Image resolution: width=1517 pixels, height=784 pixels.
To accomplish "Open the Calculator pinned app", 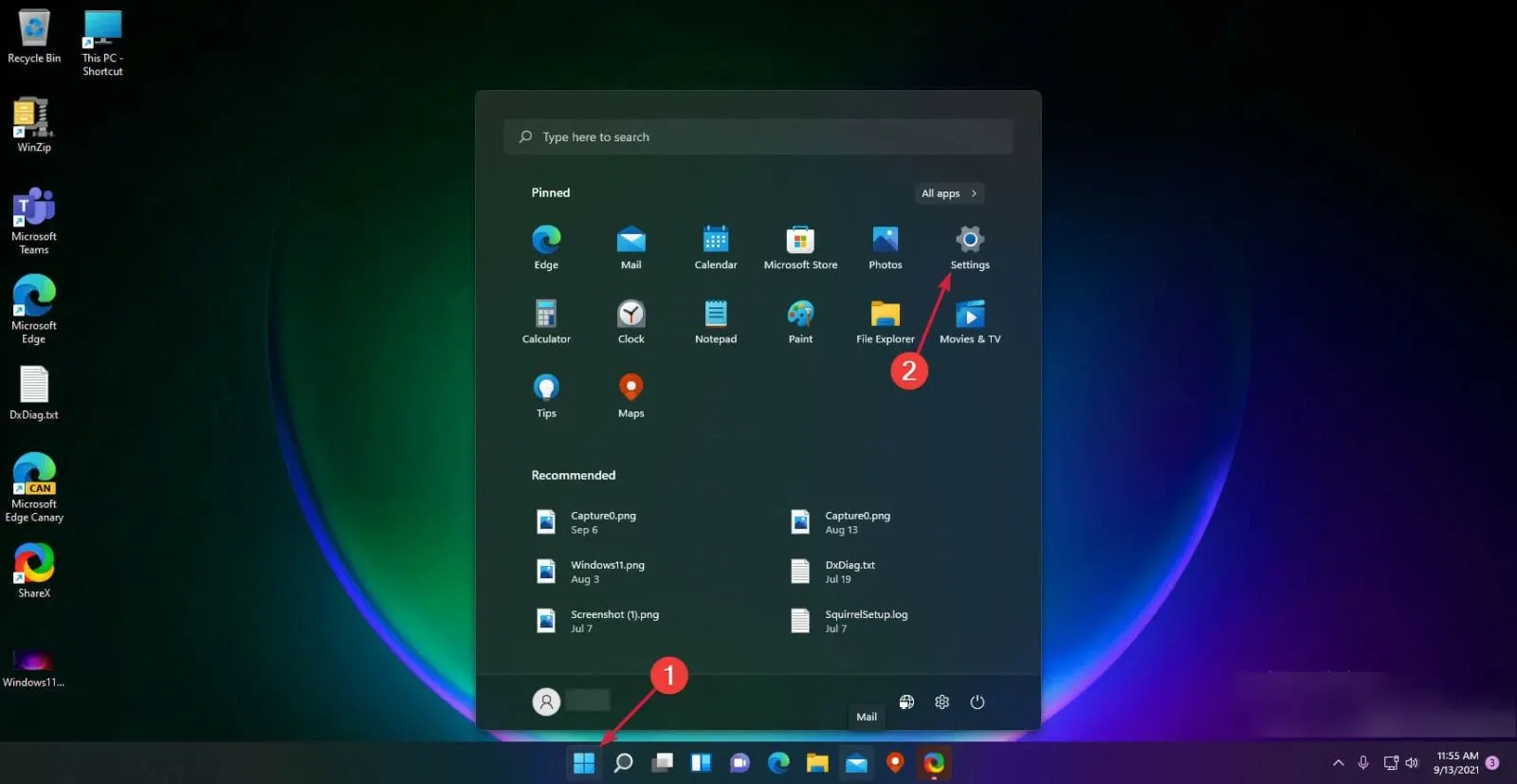I will click(546, 321).
